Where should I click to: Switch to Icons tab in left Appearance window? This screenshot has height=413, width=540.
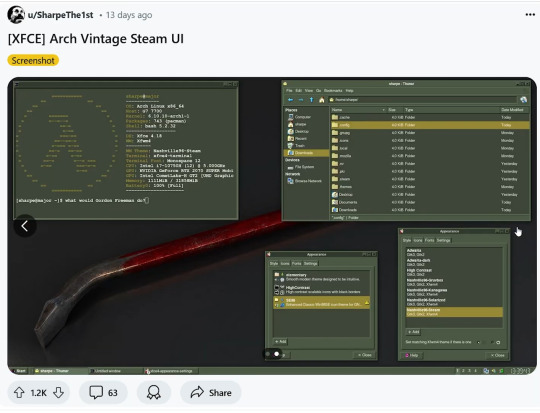285,264
